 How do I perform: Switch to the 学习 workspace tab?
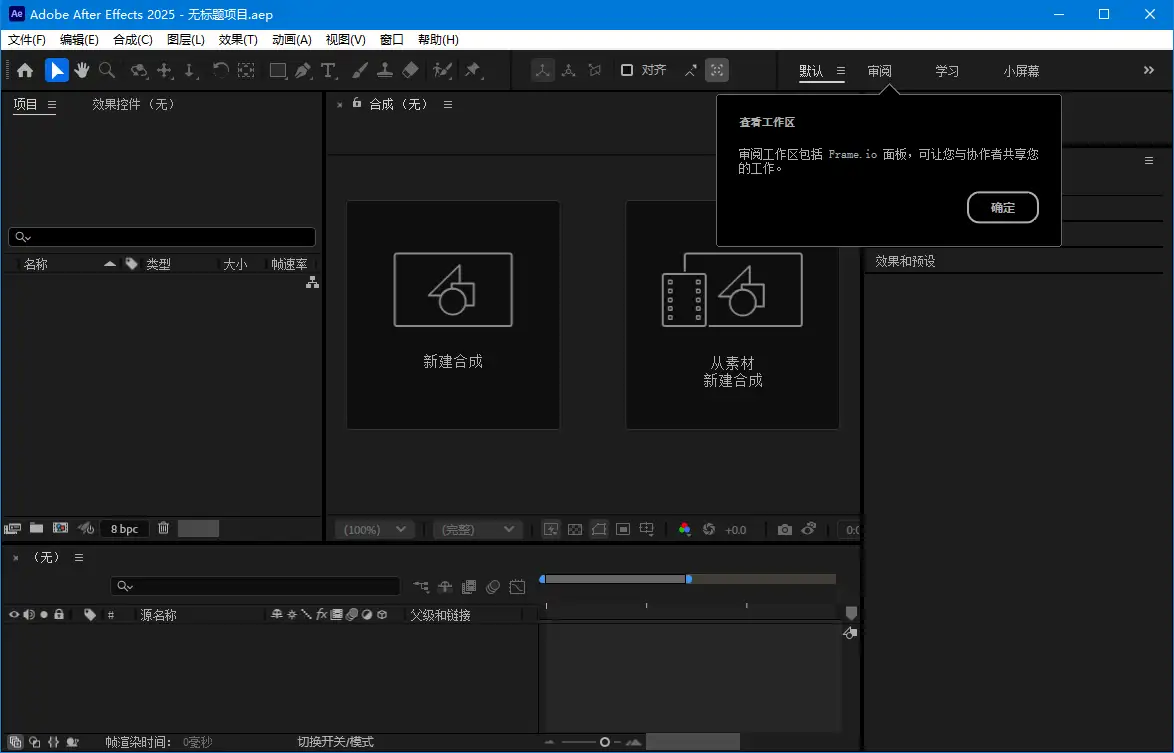(946, 71)
